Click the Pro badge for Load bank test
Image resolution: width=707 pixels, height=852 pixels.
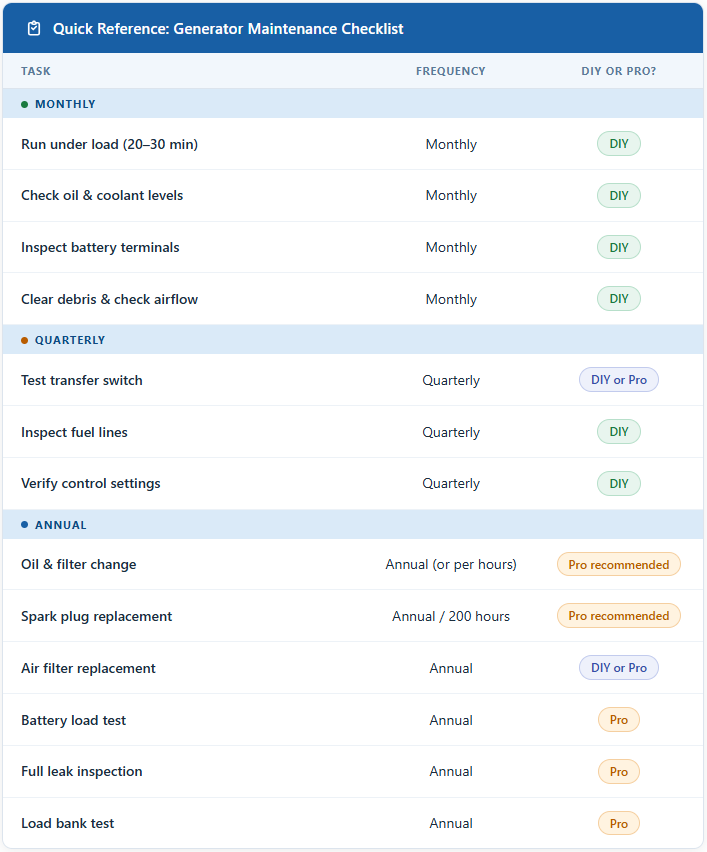[x=618, y=823]
